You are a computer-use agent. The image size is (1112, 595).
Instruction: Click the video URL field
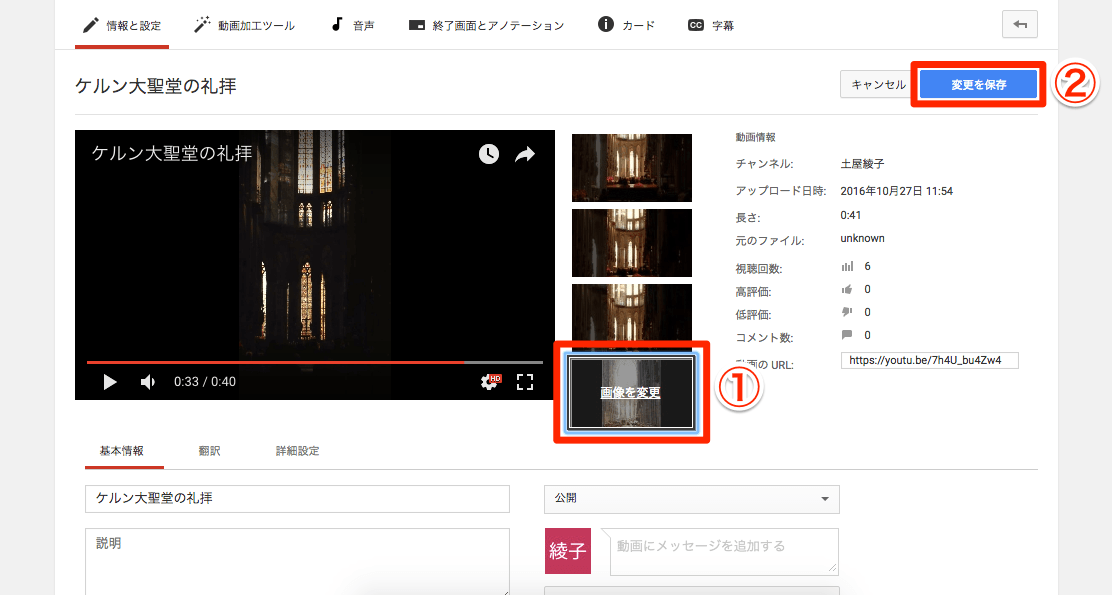[930, 360]
